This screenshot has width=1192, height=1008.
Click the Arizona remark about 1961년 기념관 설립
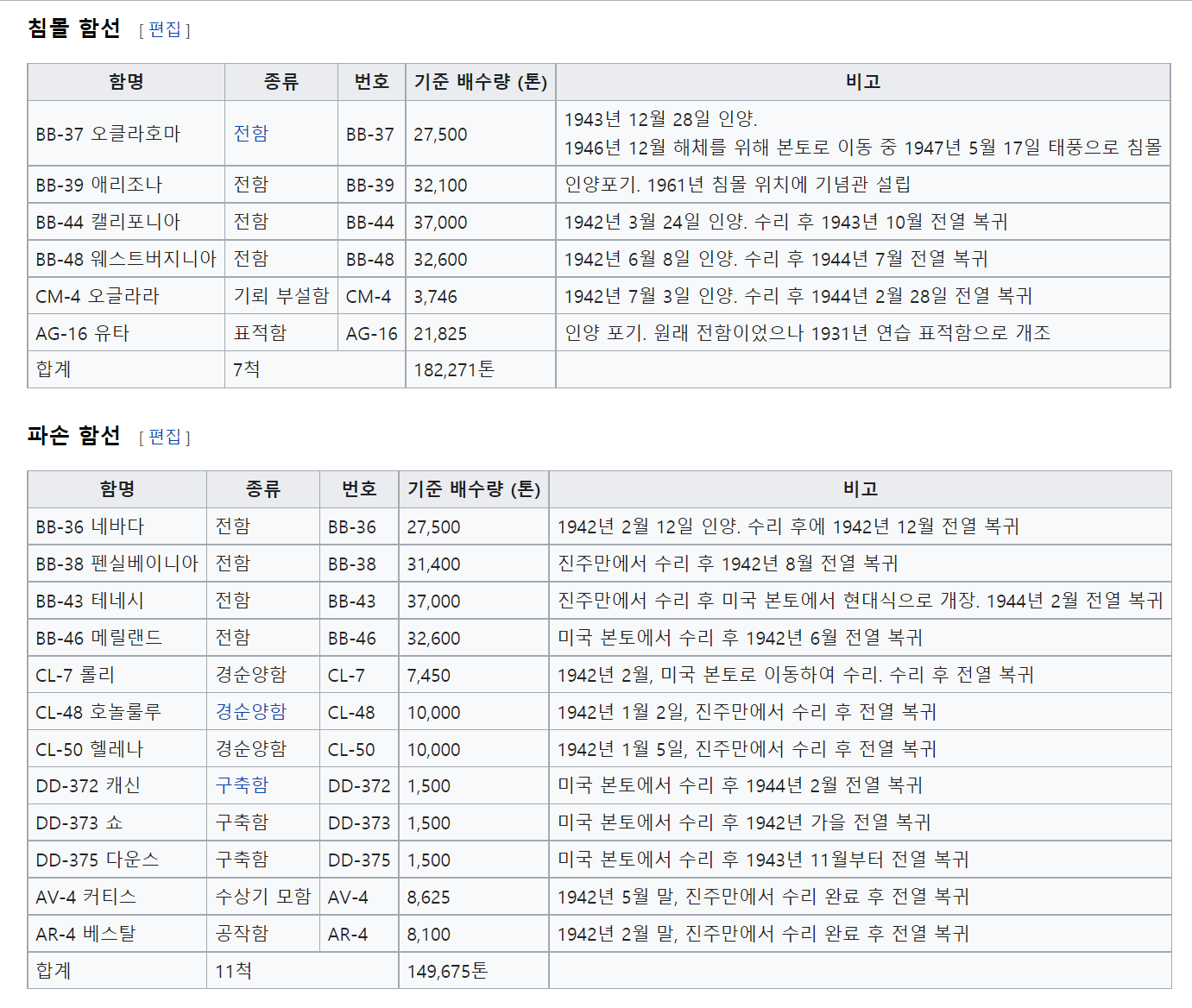(738, 185)
